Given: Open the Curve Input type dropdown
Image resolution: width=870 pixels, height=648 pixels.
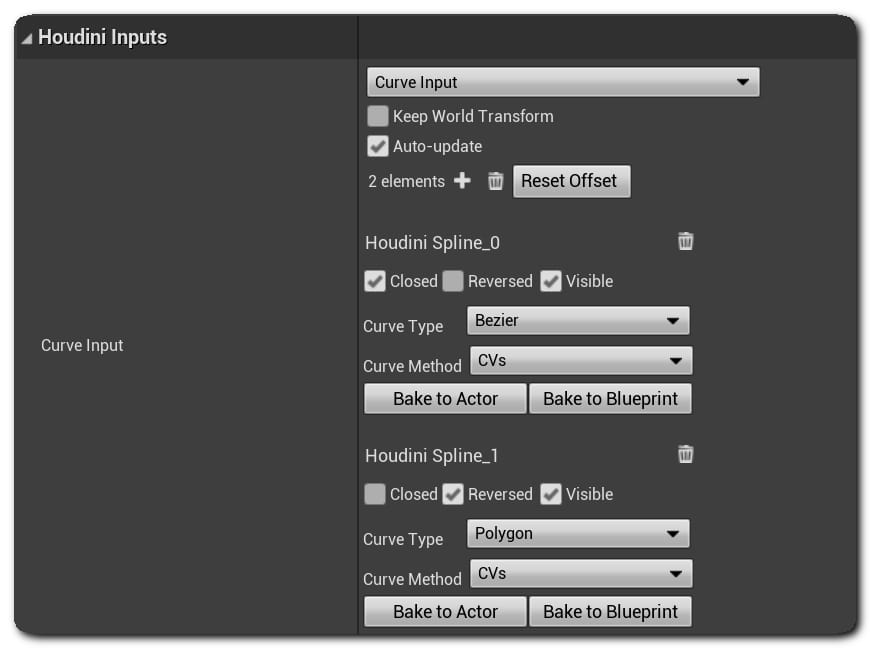Looking at the screenshot, I should pos(563,82).
